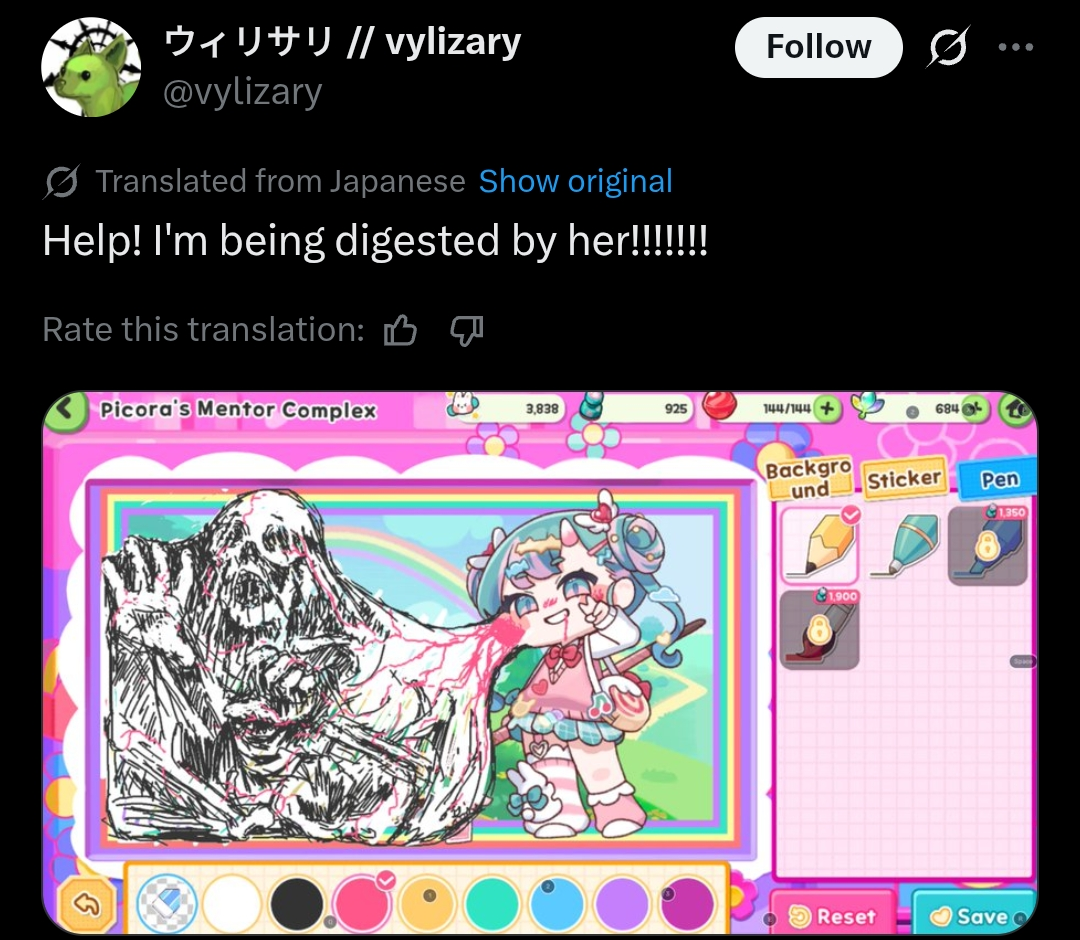Image resolution: width=1080 pixels, height=940 pixels.
Task: Open the three-dot more options menu
Action: 1016,47
